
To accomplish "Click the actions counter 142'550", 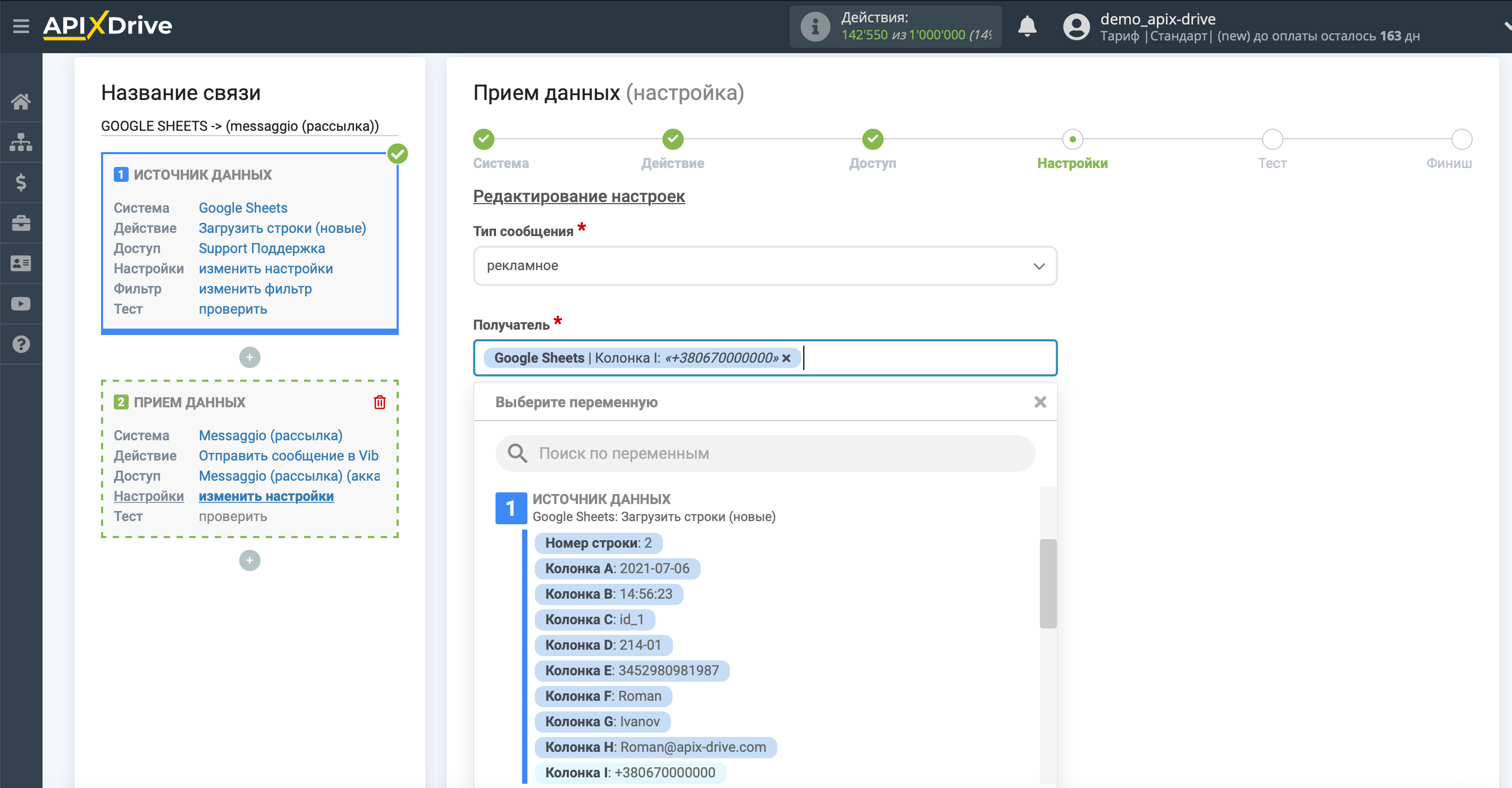I will (x=864, y=35).
